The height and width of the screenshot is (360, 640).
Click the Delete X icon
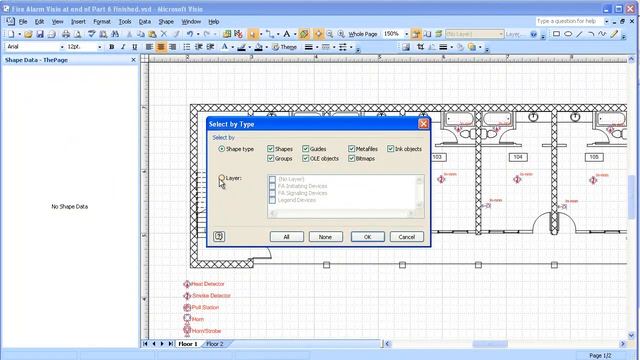[x=164, y=34]
